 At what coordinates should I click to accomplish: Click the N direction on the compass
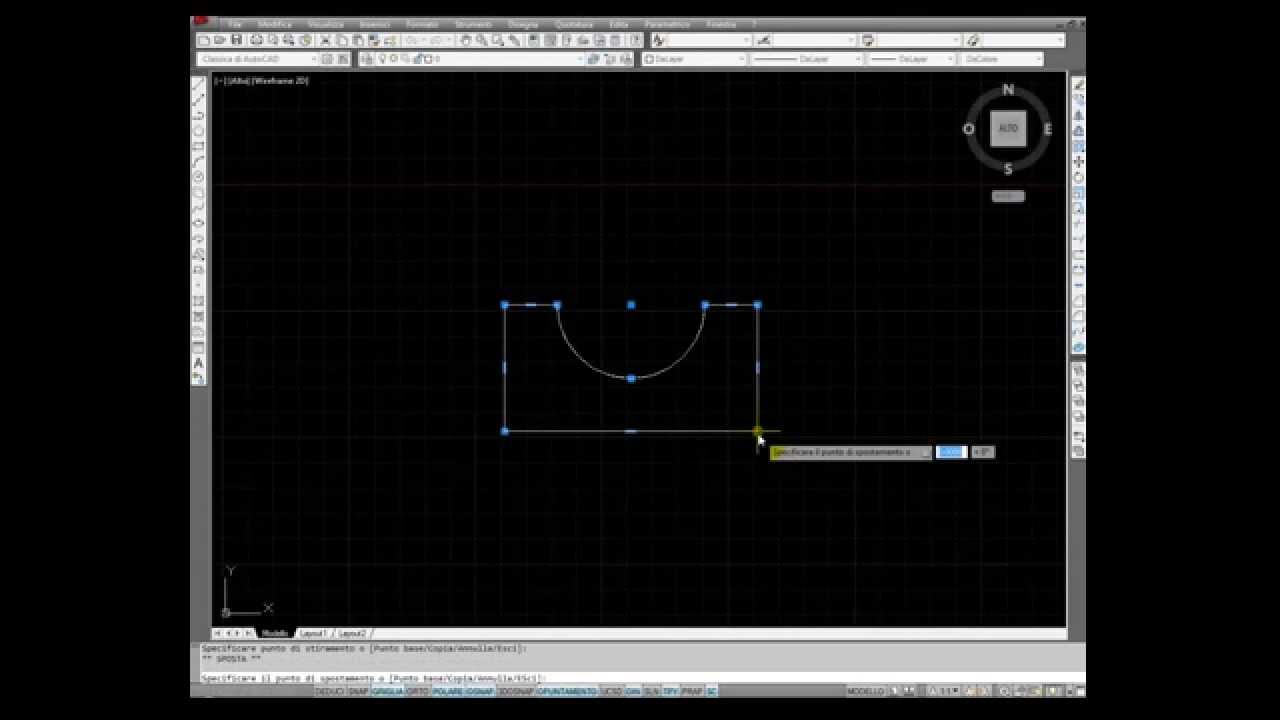(1008, 90)
